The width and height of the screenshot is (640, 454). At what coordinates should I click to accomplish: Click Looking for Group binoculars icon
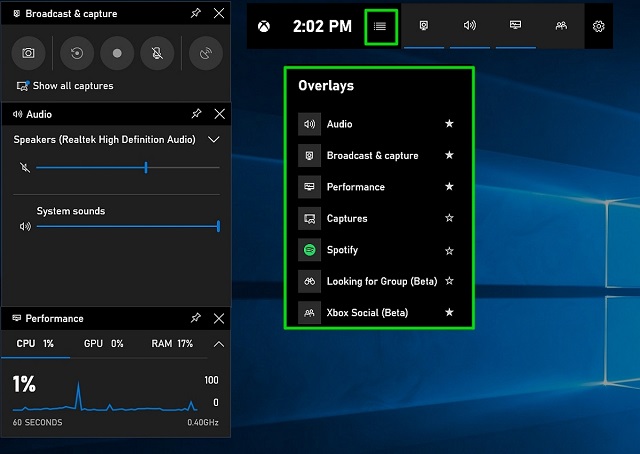309,281
